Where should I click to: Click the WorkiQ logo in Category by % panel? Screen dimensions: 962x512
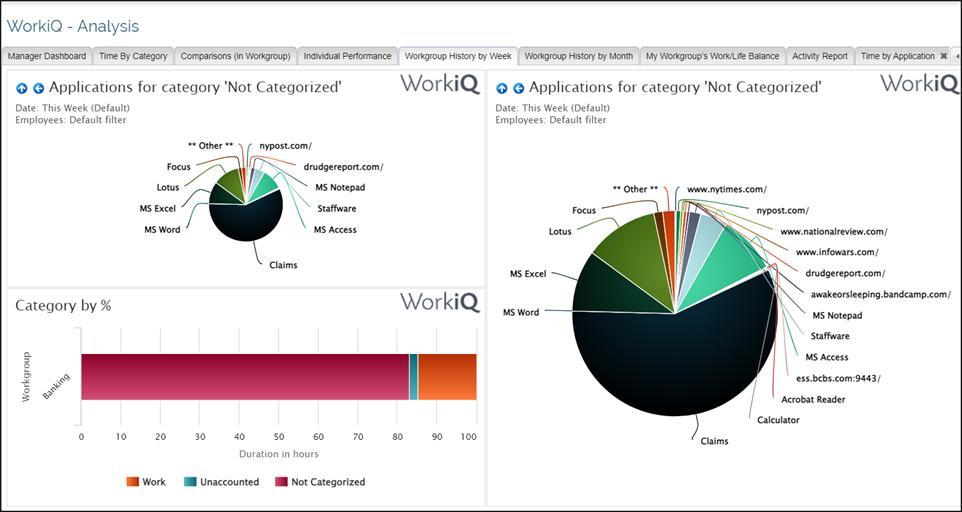(x=440, y=302)
